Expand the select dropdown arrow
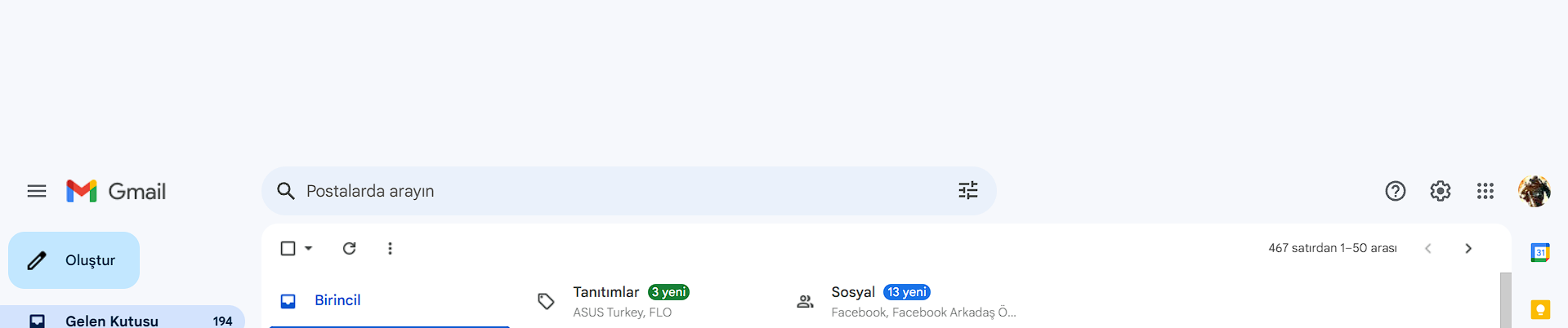 click(309, 248)
